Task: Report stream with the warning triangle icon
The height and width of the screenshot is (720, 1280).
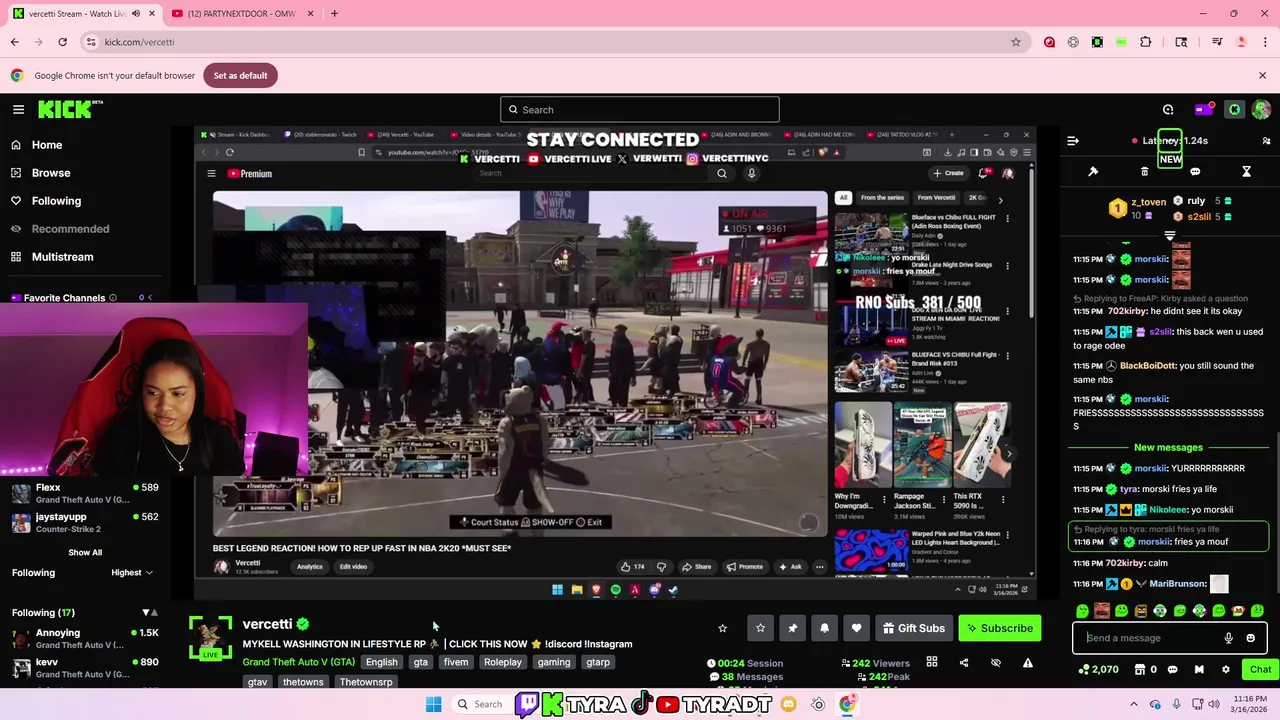Action: point(1027,662)
